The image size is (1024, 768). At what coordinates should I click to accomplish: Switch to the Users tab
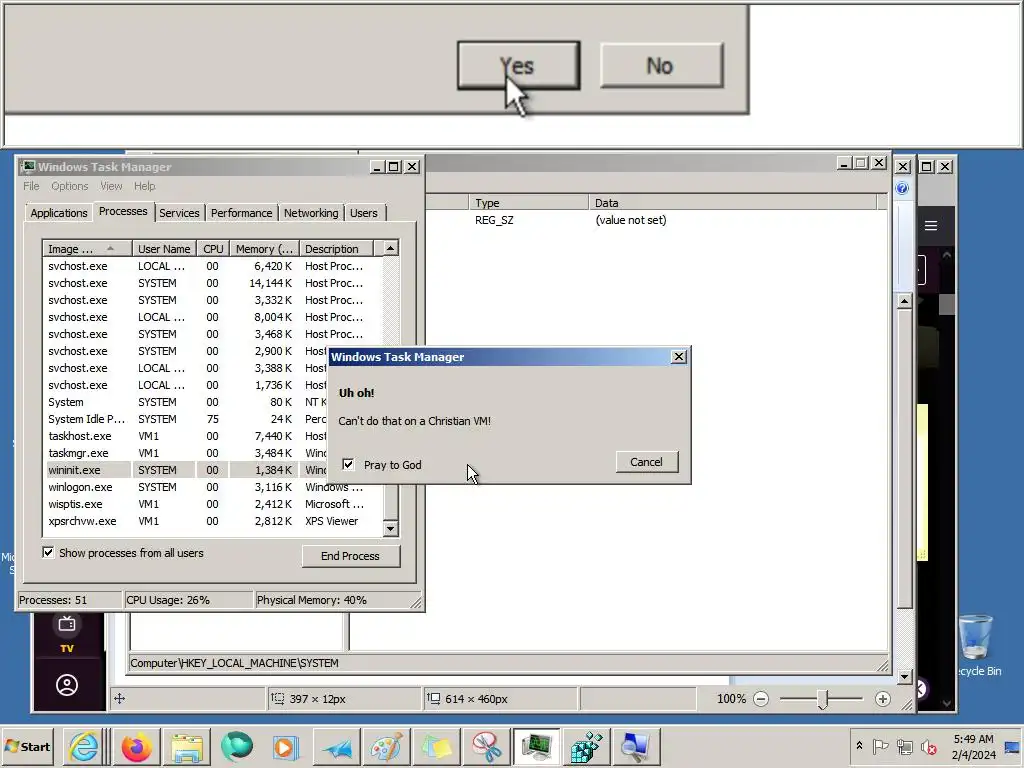[364, 213]
